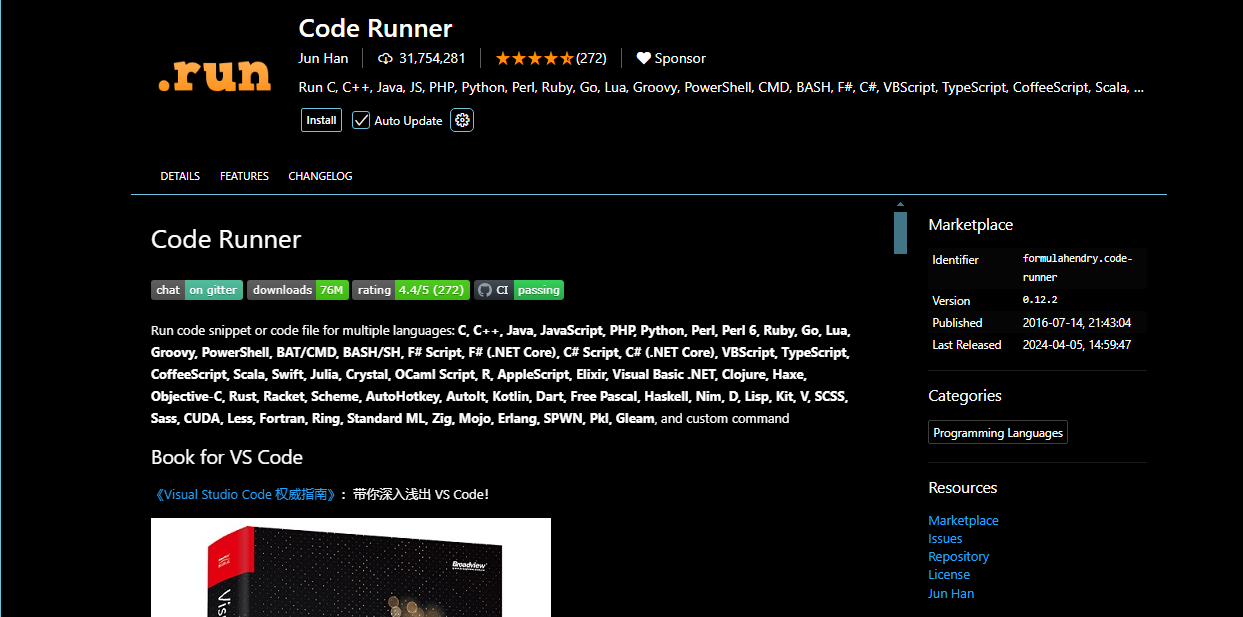Viewport: 1243px width, 617px height.
Task: Open the Repository link under Resources
Action: 958,556
